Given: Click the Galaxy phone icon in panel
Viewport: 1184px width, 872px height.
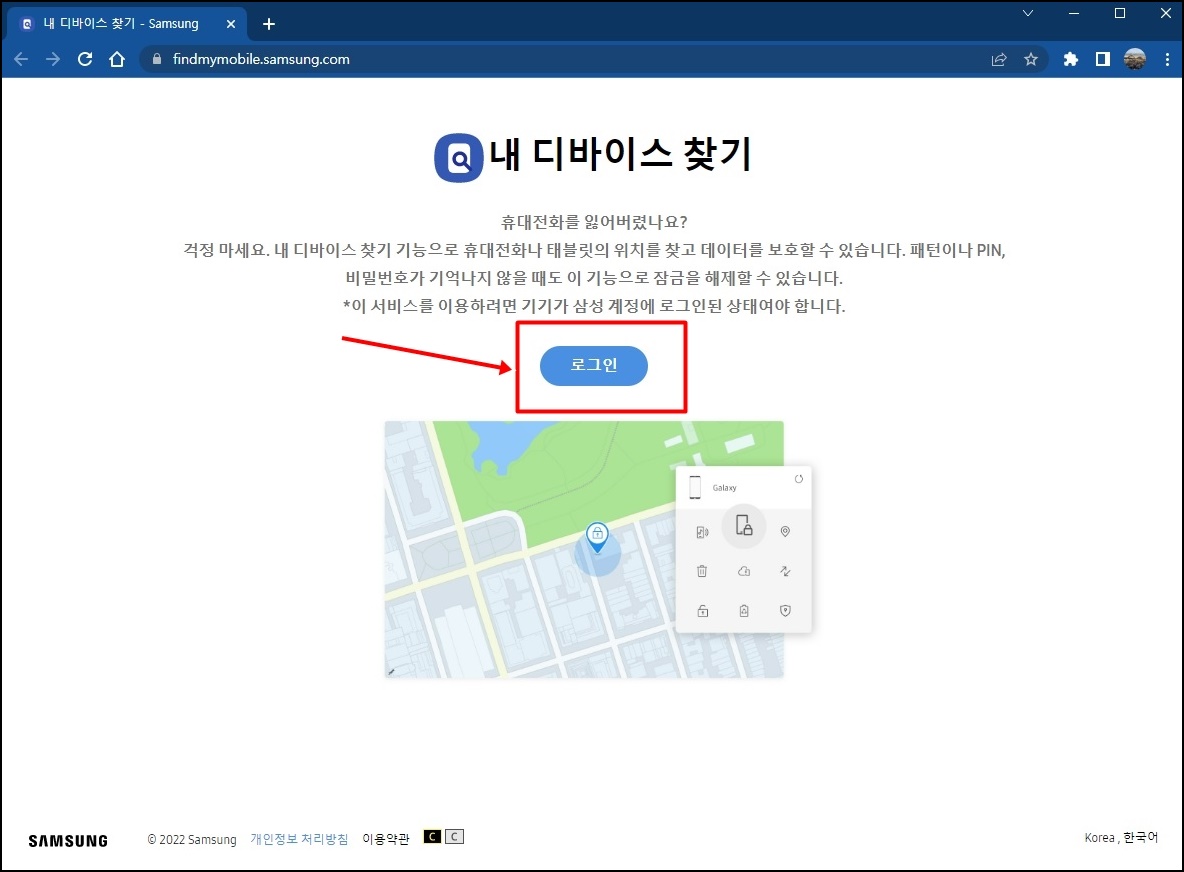Looking at the screenshot, I should pos(695,488).
